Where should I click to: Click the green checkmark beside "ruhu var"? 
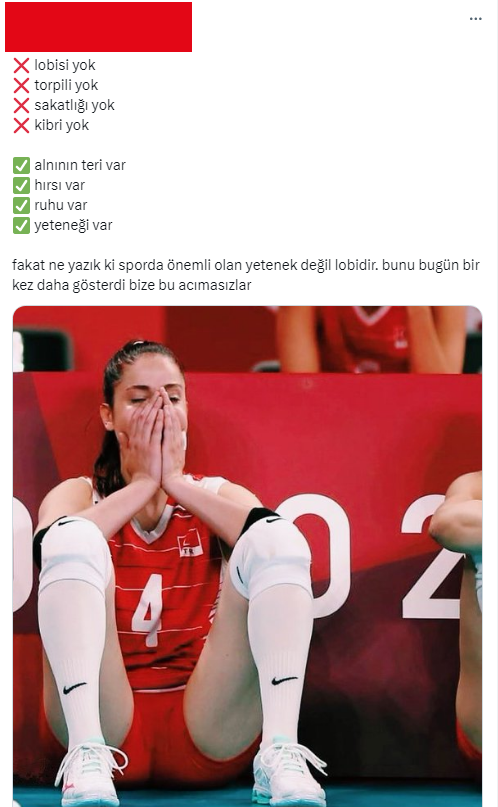21,206
